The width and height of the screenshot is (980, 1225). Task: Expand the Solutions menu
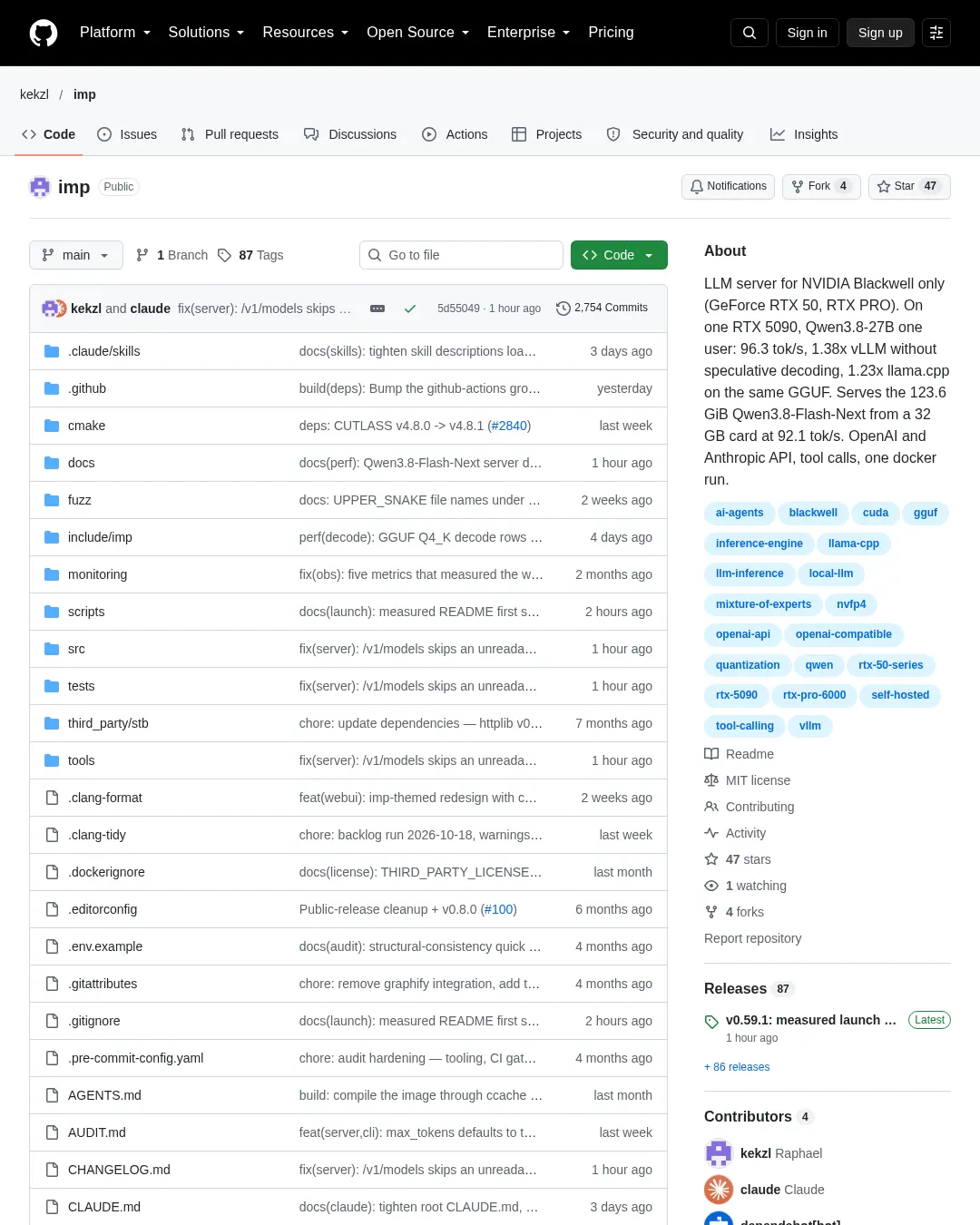tap(206, 33)
